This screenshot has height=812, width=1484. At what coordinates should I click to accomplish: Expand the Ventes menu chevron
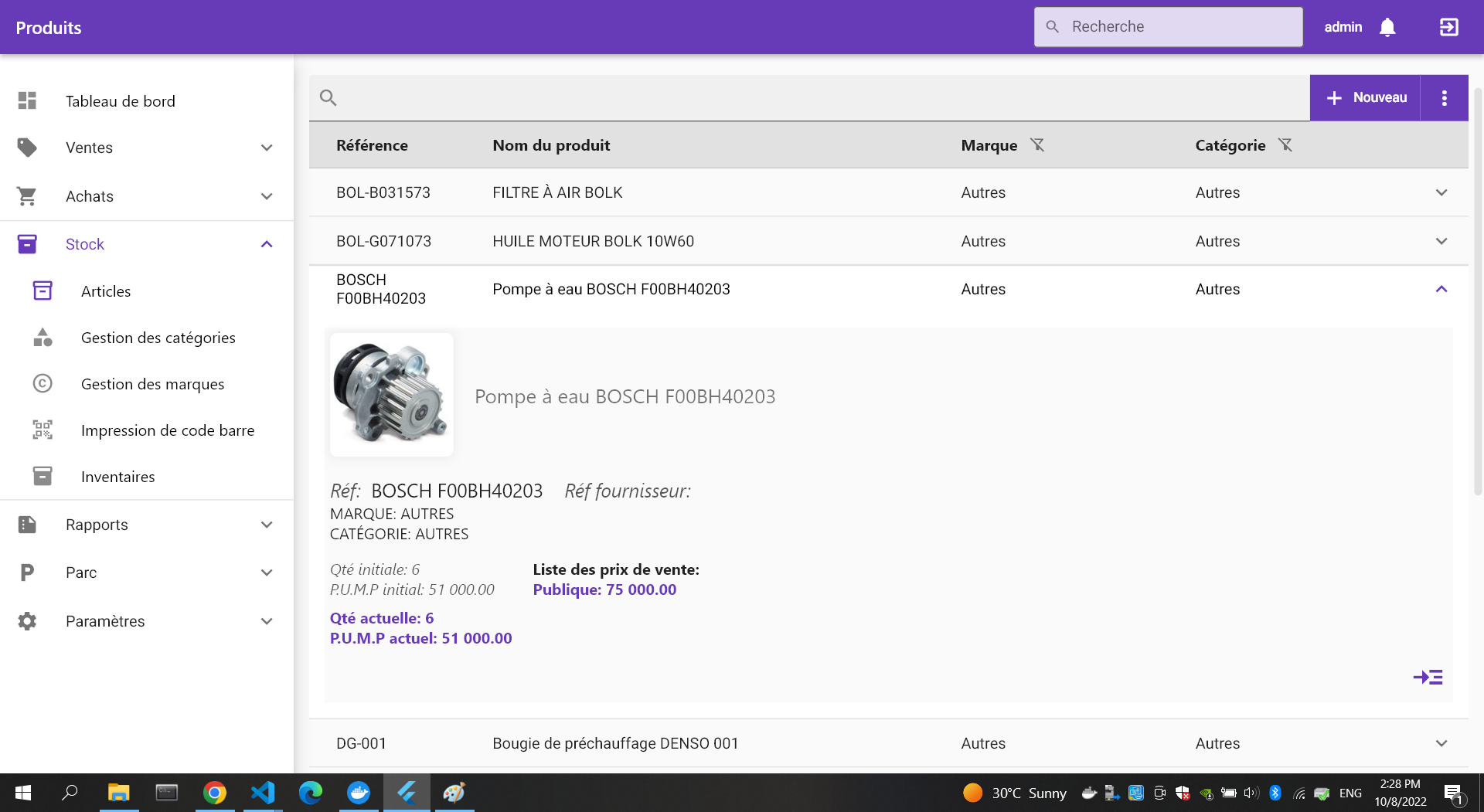[267, 148]
